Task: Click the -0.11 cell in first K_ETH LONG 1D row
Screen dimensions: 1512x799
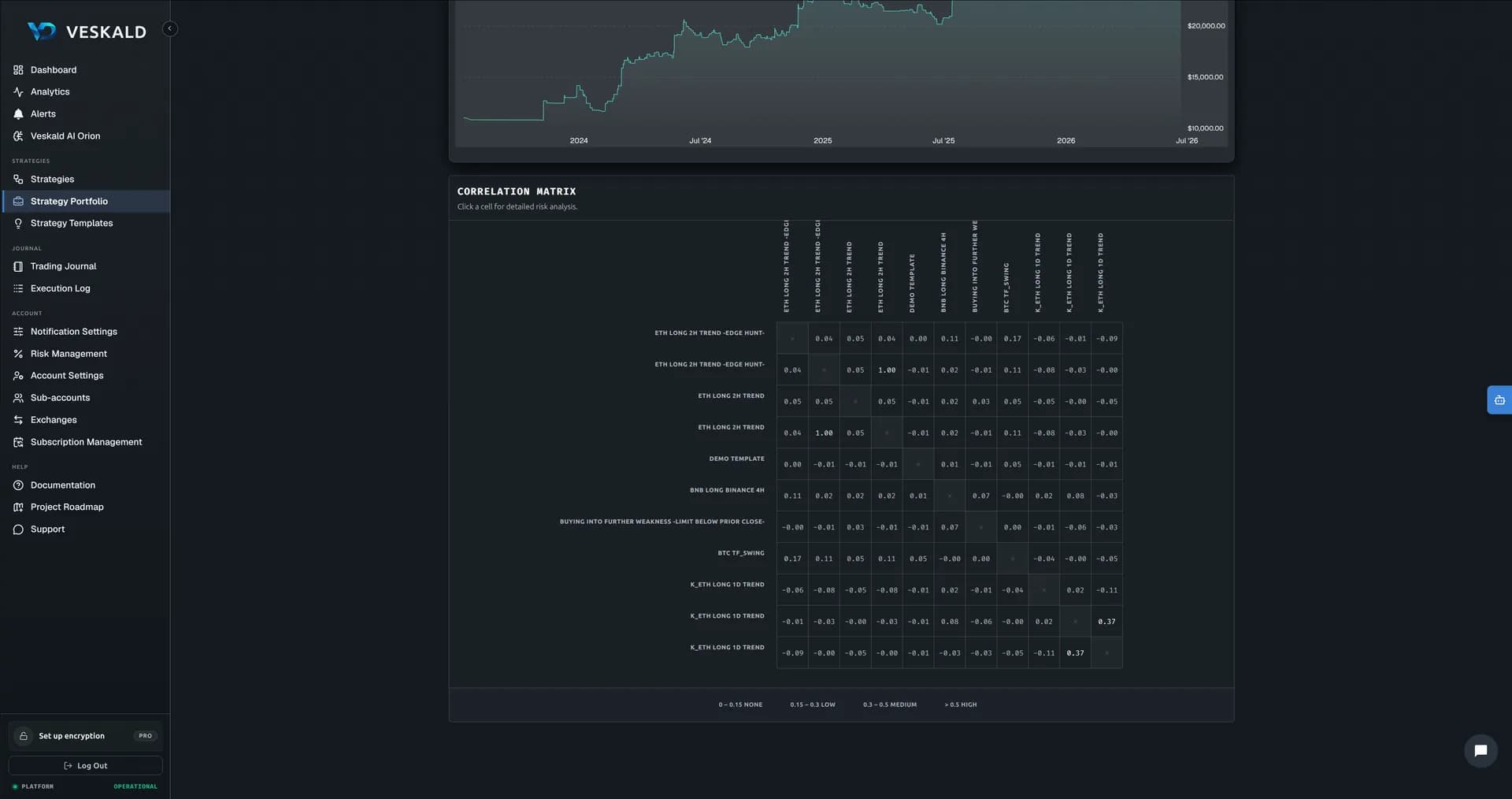Action: (1106, 590)
